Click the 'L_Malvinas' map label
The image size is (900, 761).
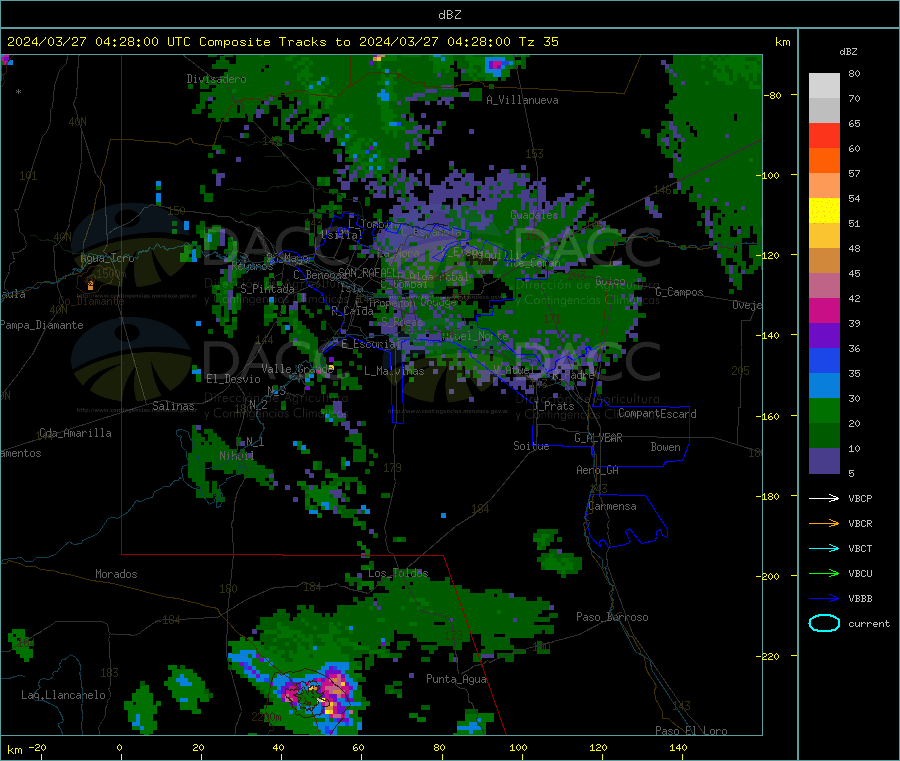point(394,371)
